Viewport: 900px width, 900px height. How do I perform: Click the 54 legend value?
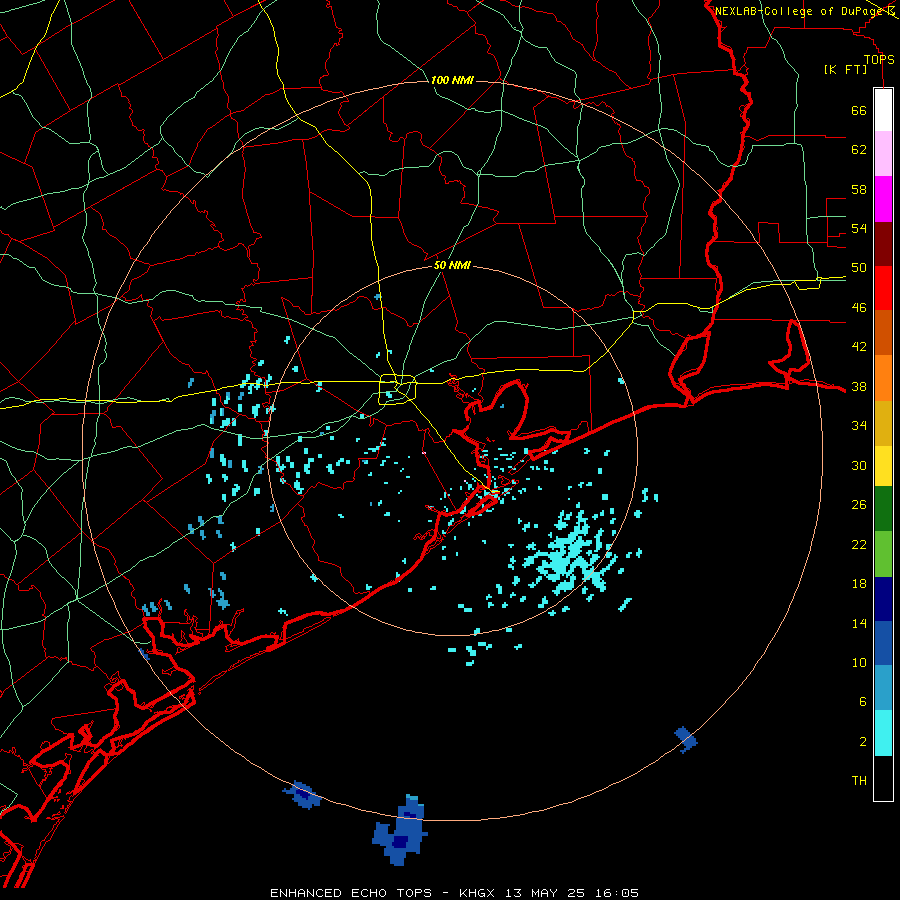[x=859, y=228]
